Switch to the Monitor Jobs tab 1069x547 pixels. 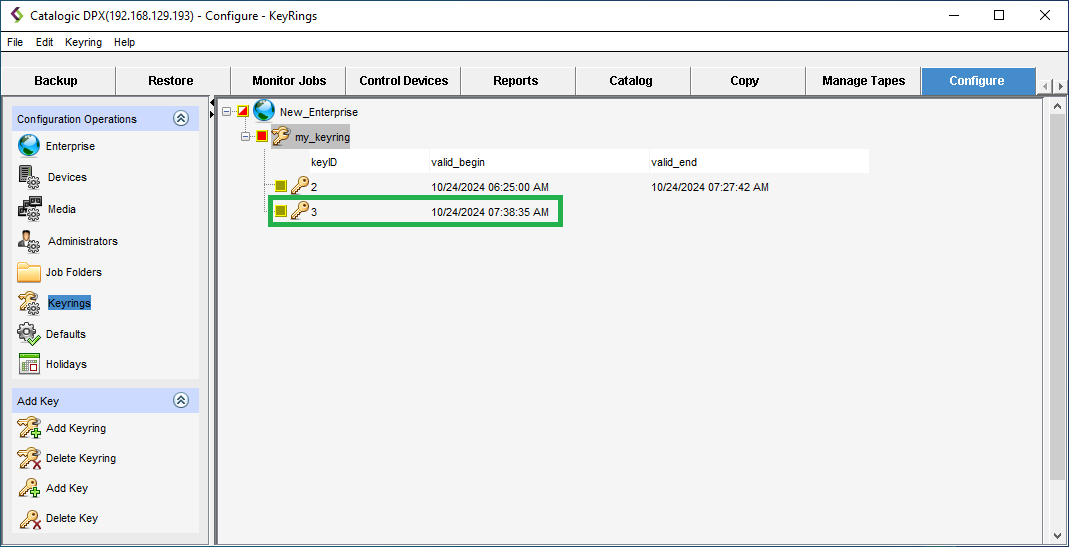[288, 81]
